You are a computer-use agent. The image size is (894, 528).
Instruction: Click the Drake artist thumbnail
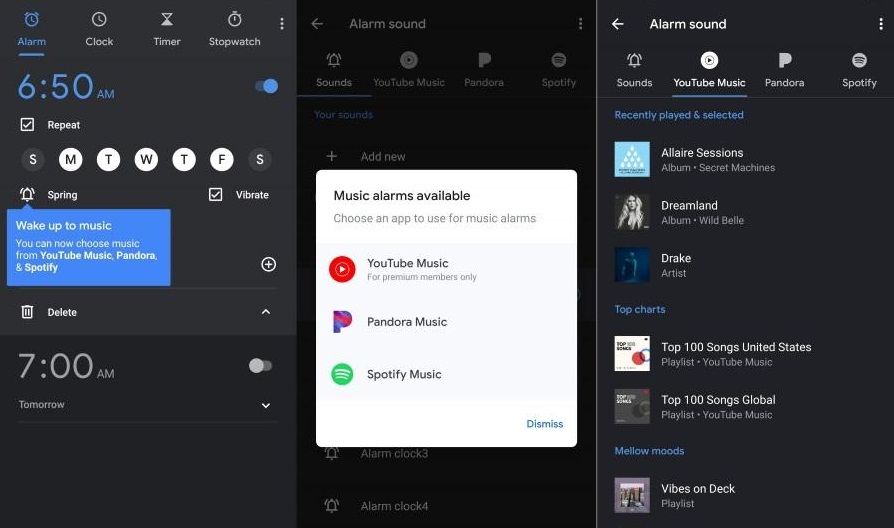coord(632,265)
